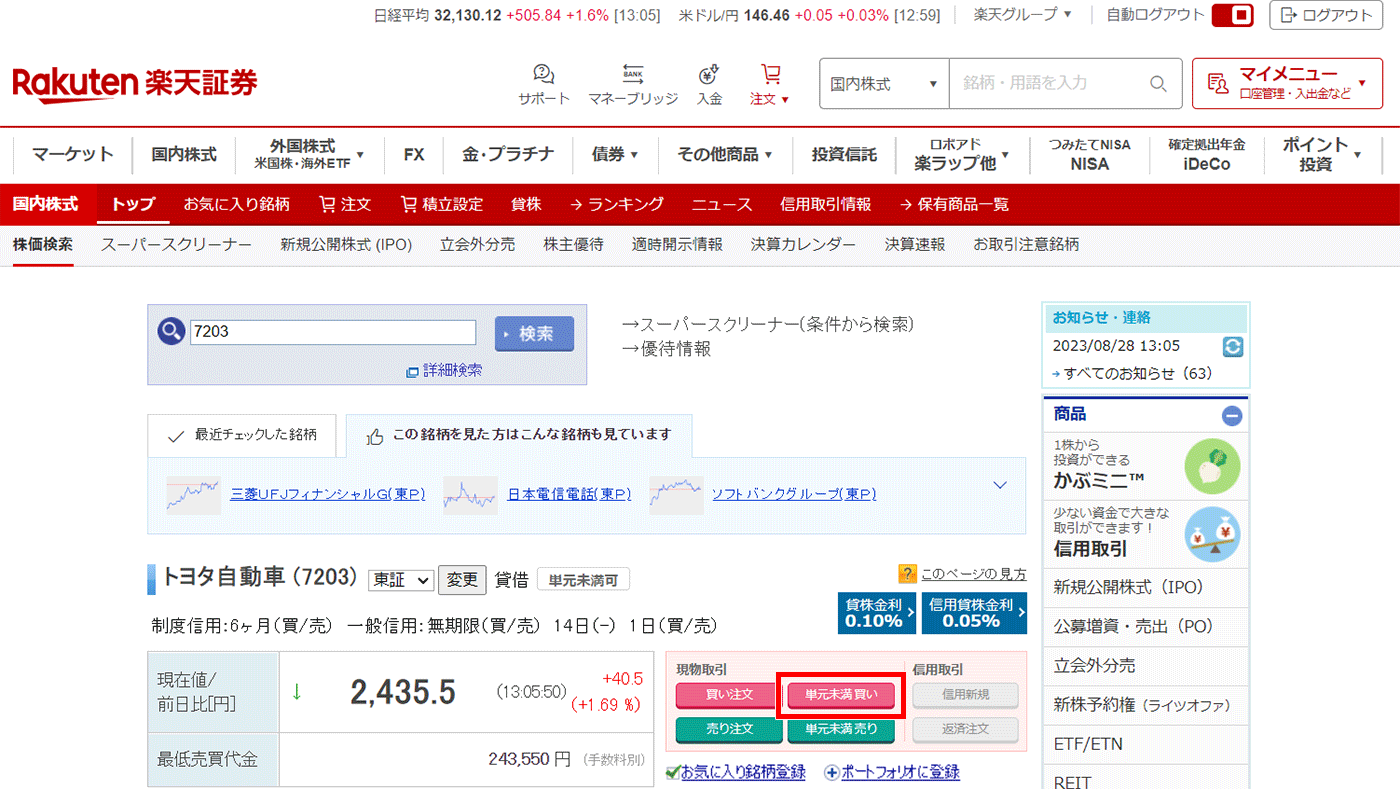Switch to the 株主優待 sub-tab
Viewport: 1400px width, 789px height.
[574, 244]
